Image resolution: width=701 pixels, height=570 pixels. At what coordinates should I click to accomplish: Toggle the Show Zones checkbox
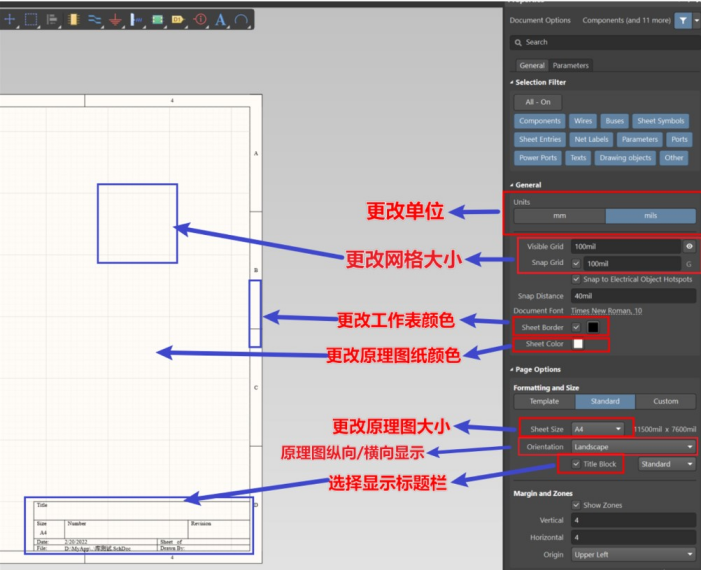pyautogui.click(x=576, y=505)
